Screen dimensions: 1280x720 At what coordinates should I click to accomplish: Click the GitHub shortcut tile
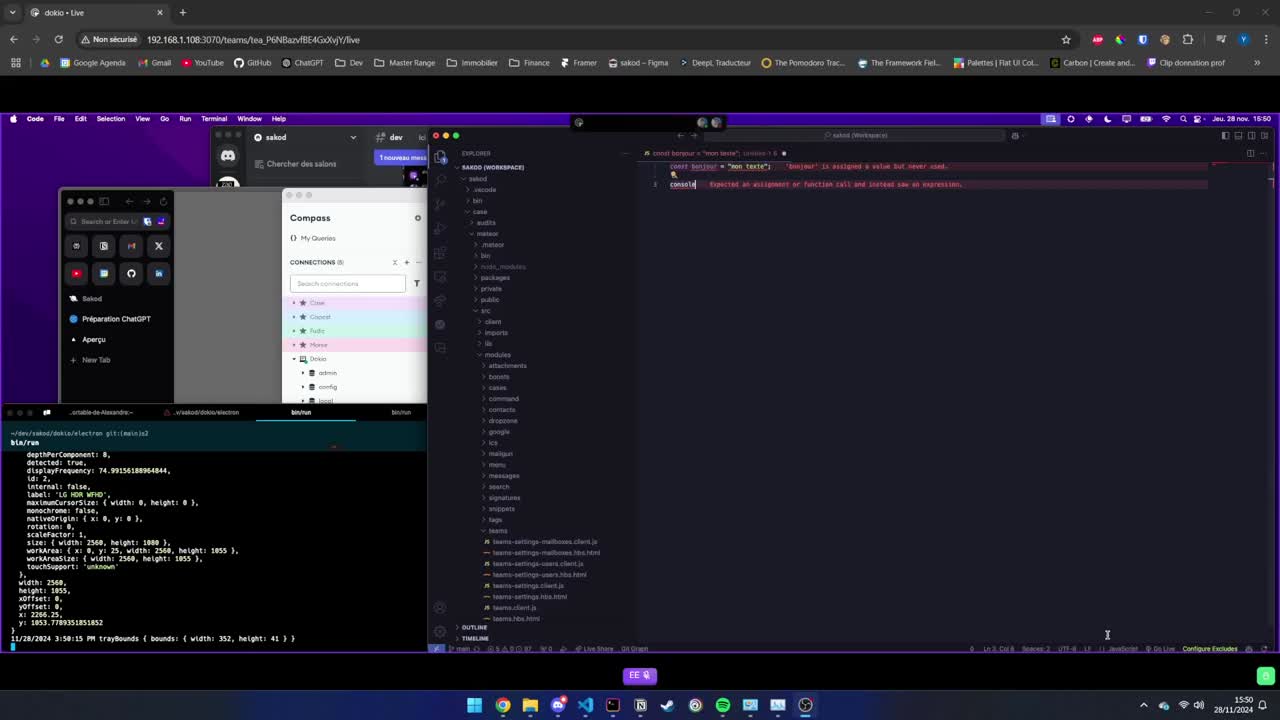(x=131, y=273)
